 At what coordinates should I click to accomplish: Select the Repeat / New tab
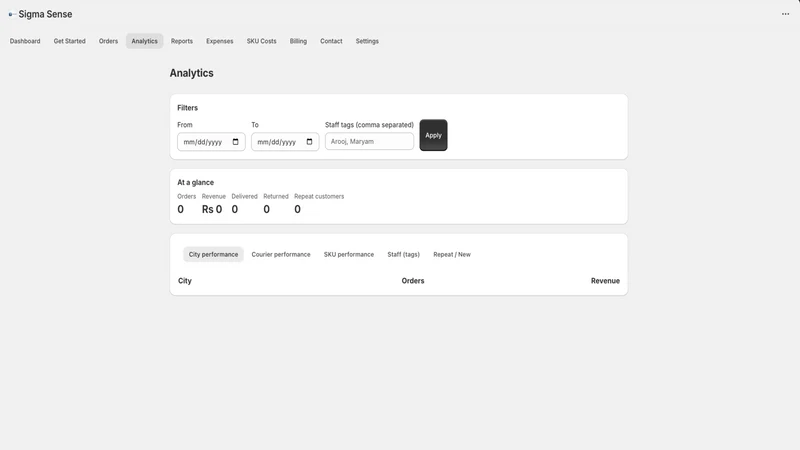[x=452, y=254]
